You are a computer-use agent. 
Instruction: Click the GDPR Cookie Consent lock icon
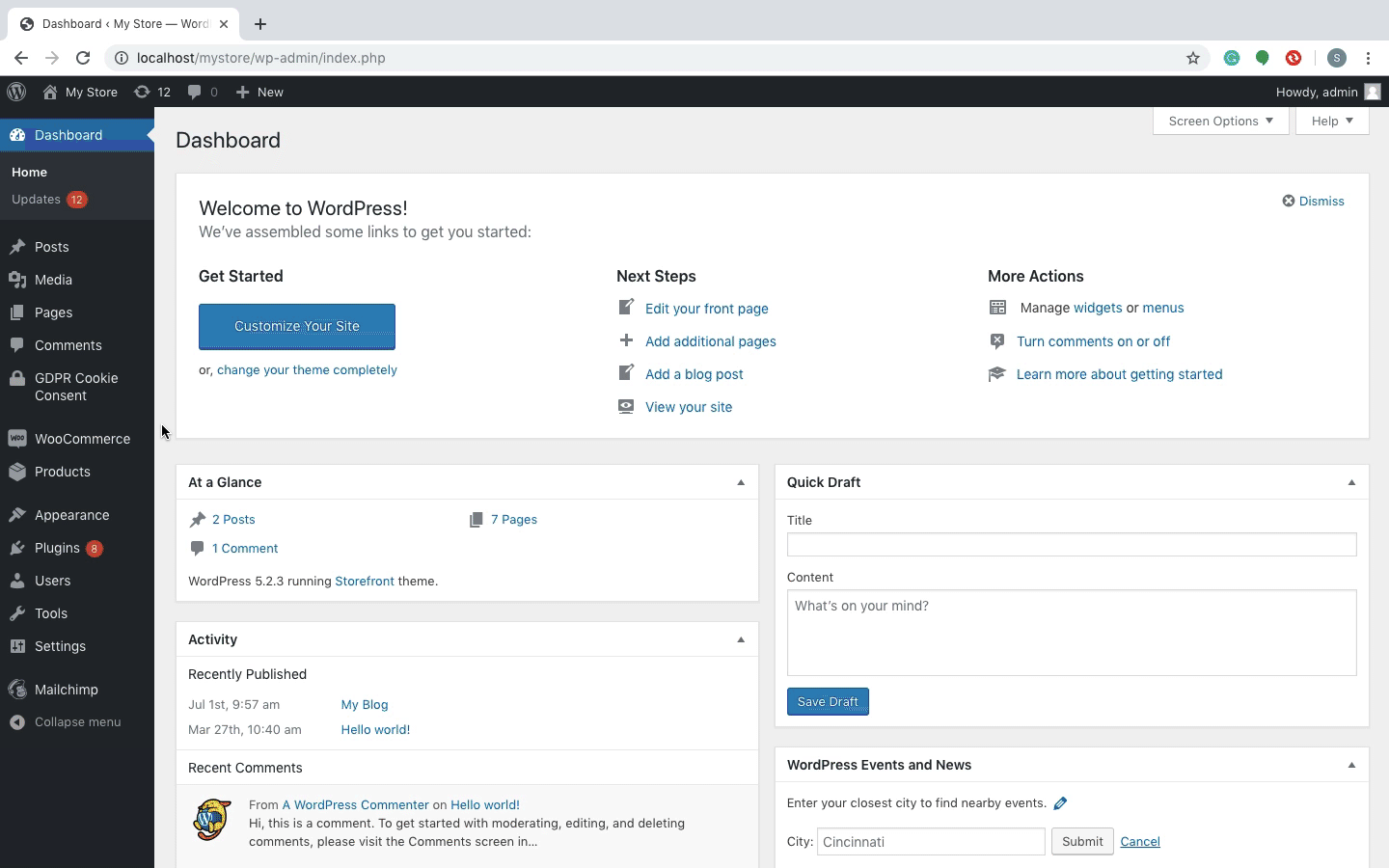click(17, 378)
